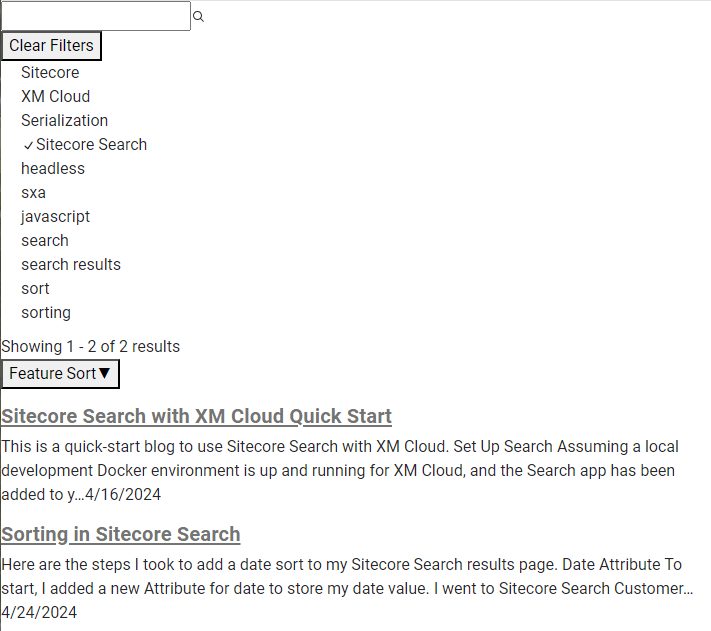711x631 pixels.
Task: Open the Sorting in Sitecore Search article
Action: click(121, 534)
